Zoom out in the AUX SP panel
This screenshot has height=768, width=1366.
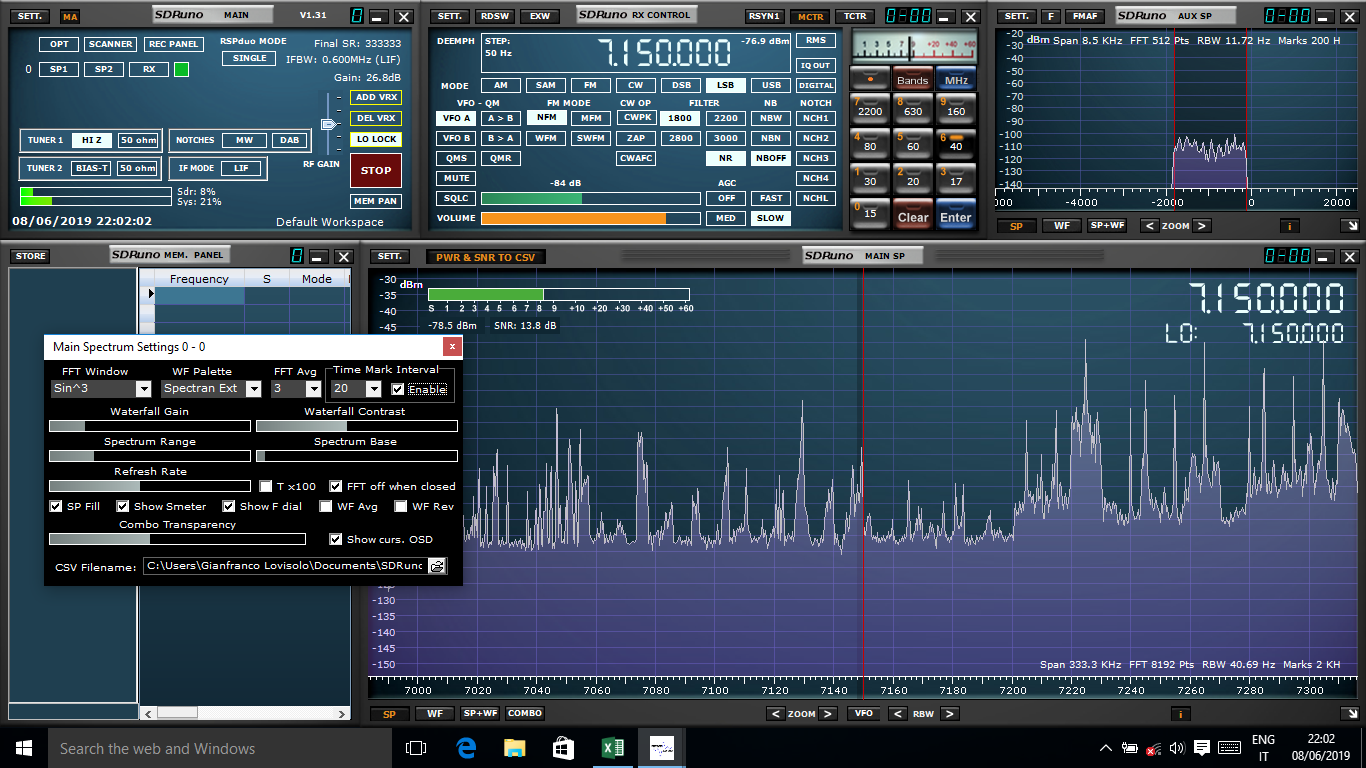[1148, 226]
